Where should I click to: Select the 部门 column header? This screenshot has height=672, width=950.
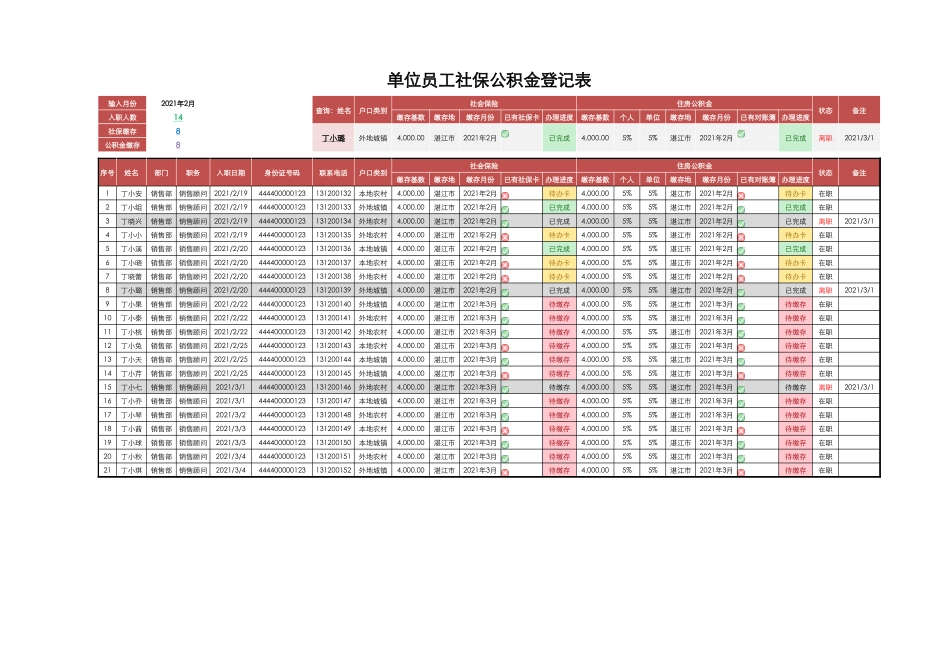[161, 173]
